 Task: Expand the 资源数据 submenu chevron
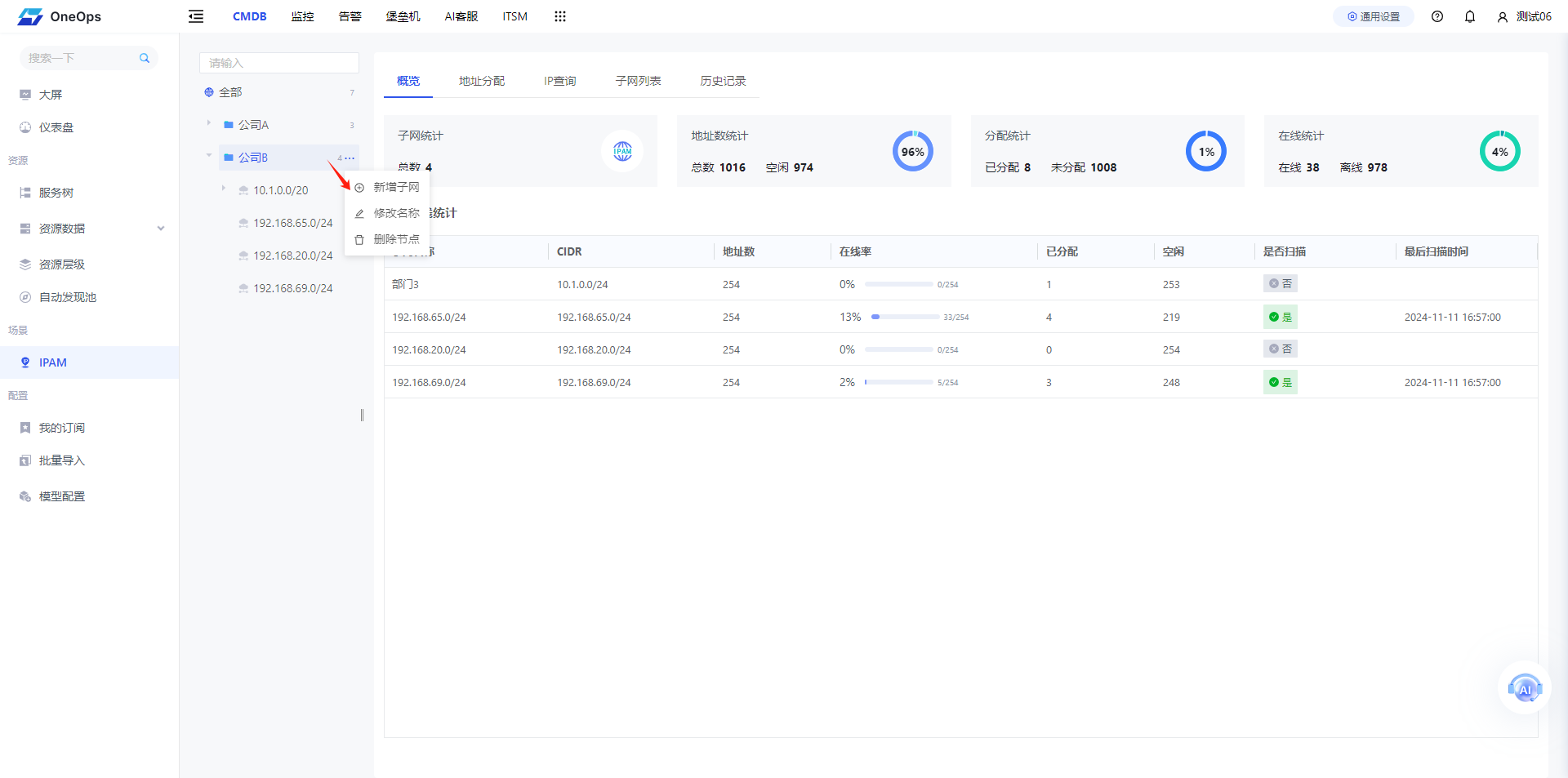pos(161,229)
